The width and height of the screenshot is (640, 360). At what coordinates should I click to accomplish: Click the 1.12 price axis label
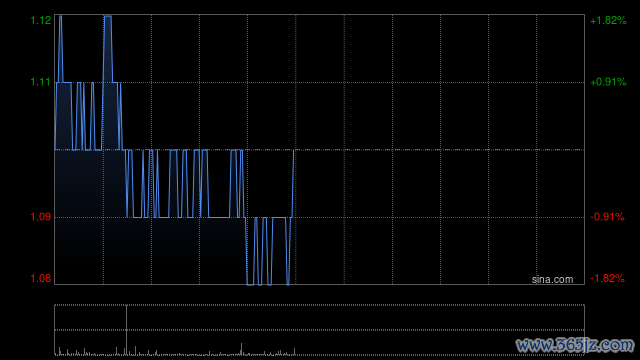[x=41, y=20]
